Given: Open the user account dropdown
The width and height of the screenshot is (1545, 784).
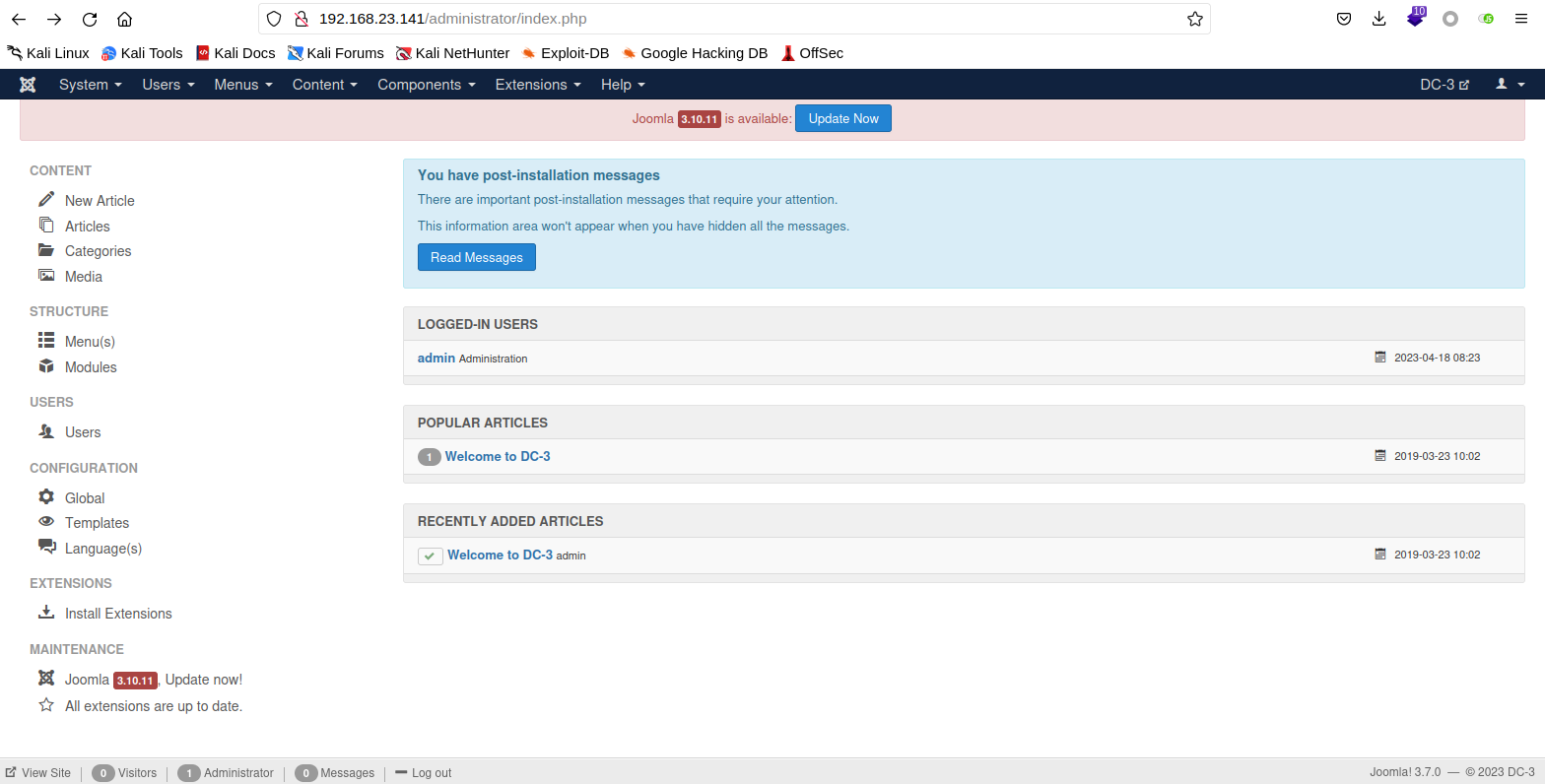Looking at the screenshot, I should pos(1511,85).
